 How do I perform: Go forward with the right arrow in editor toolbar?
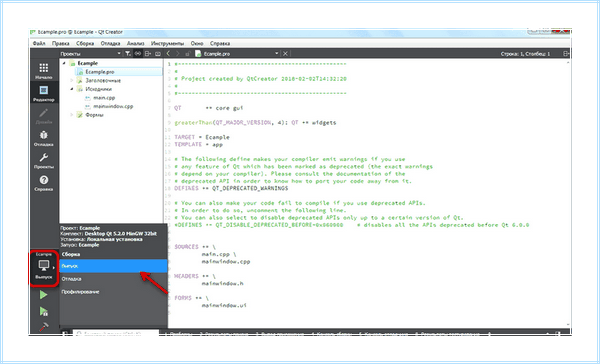click(178, 54)
